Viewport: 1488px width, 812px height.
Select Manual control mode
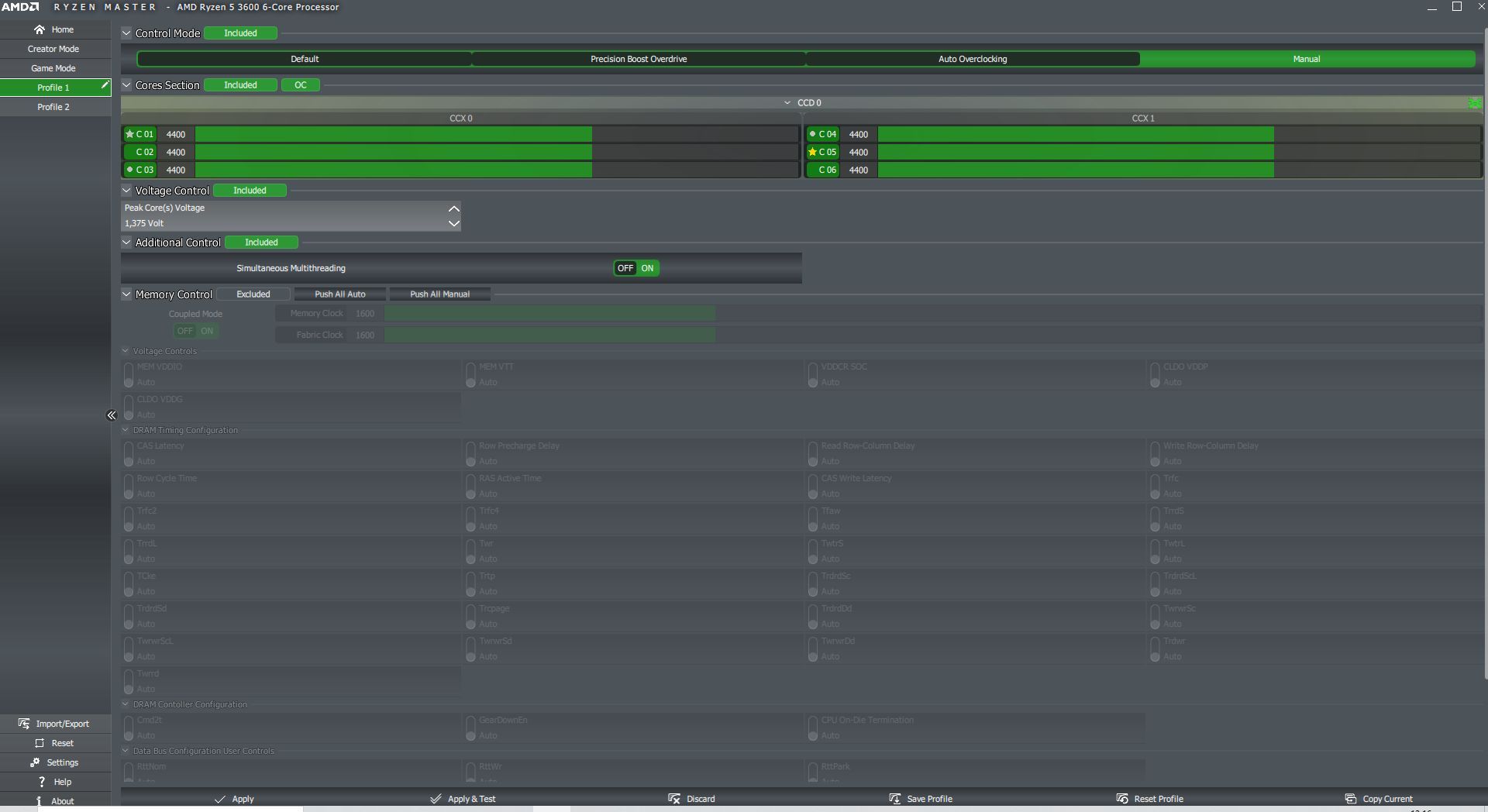click(1307, 59)
